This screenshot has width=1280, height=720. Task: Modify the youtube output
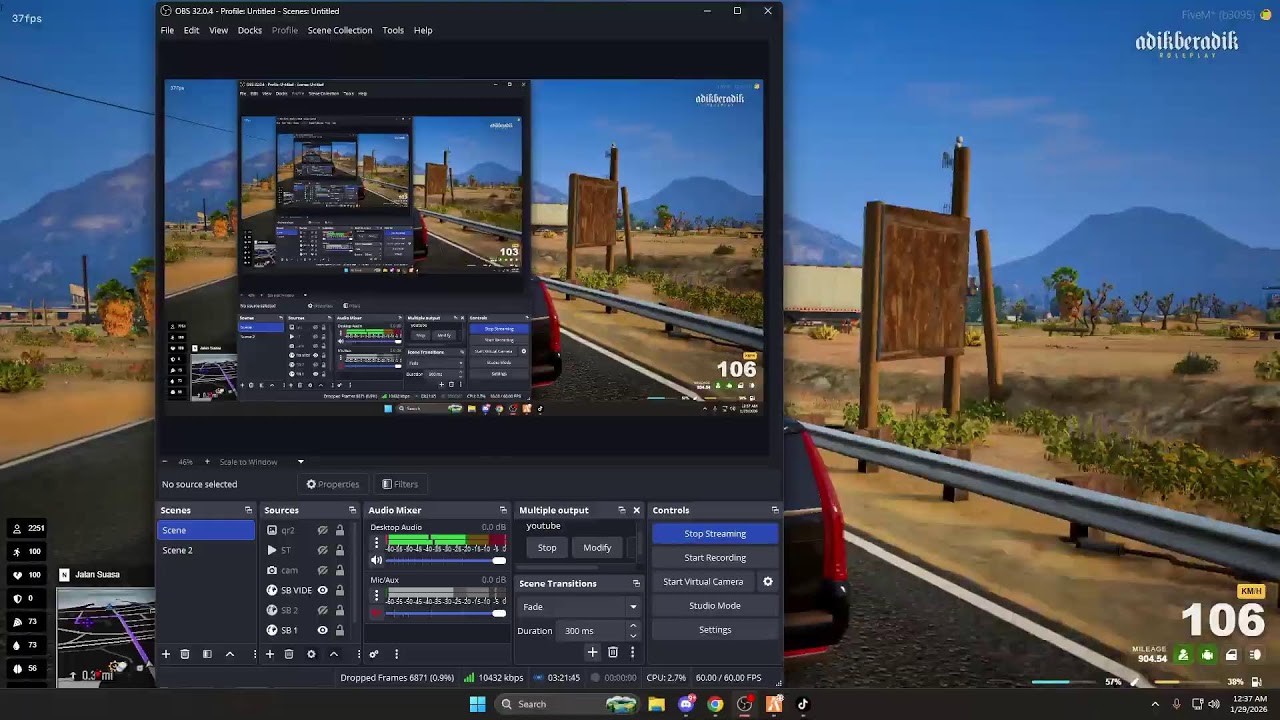597,547
